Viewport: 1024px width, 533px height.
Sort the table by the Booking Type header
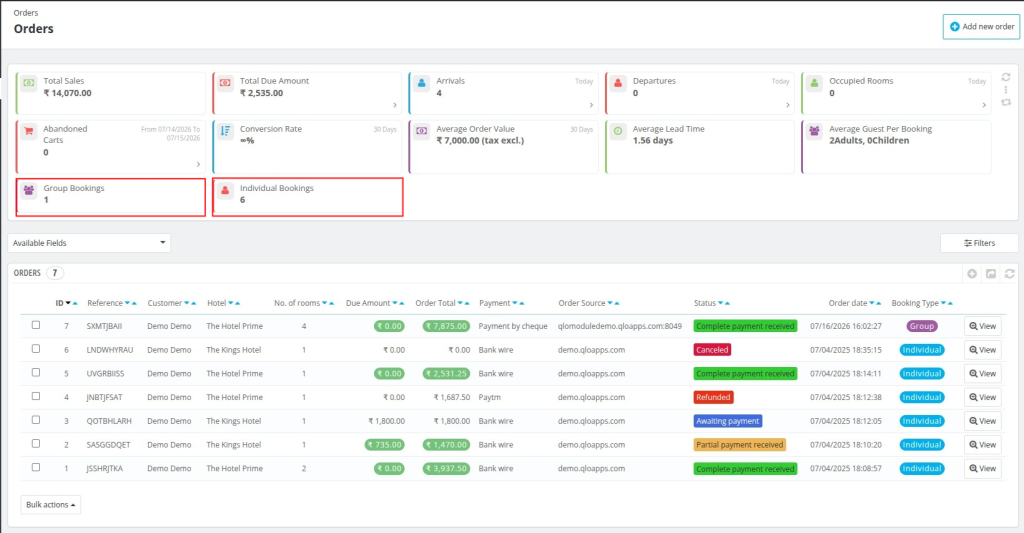pos(915,303)
